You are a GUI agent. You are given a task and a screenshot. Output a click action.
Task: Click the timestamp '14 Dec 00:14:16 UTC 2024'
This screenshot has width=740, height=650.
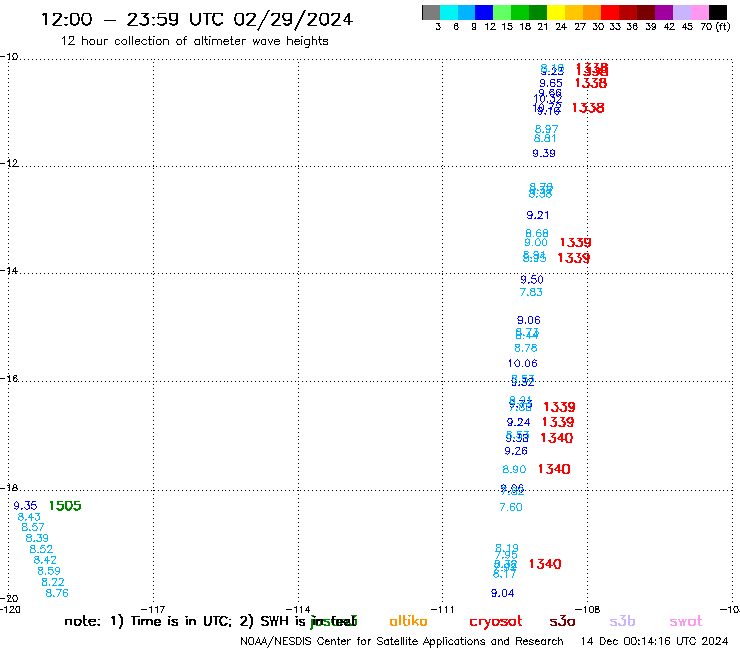(654, 641)
